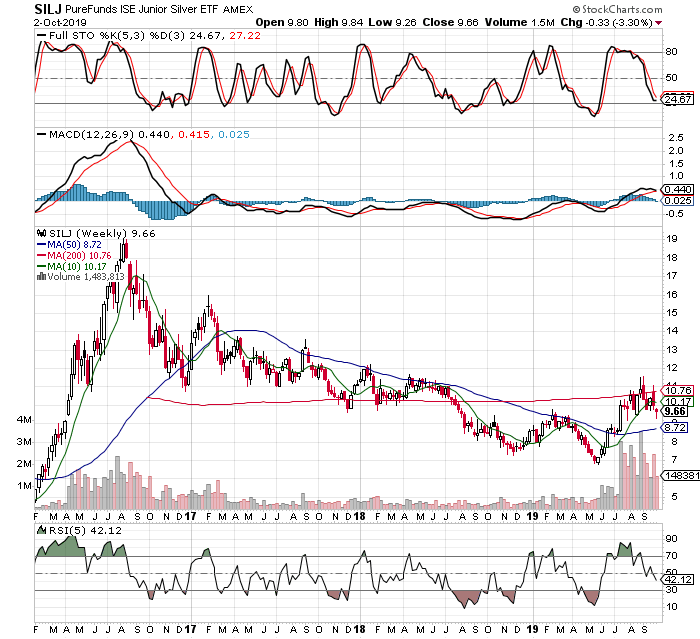Select the Close 9.66 header value
The height and width of the screenshot is (639, 700).
point(450,22)
